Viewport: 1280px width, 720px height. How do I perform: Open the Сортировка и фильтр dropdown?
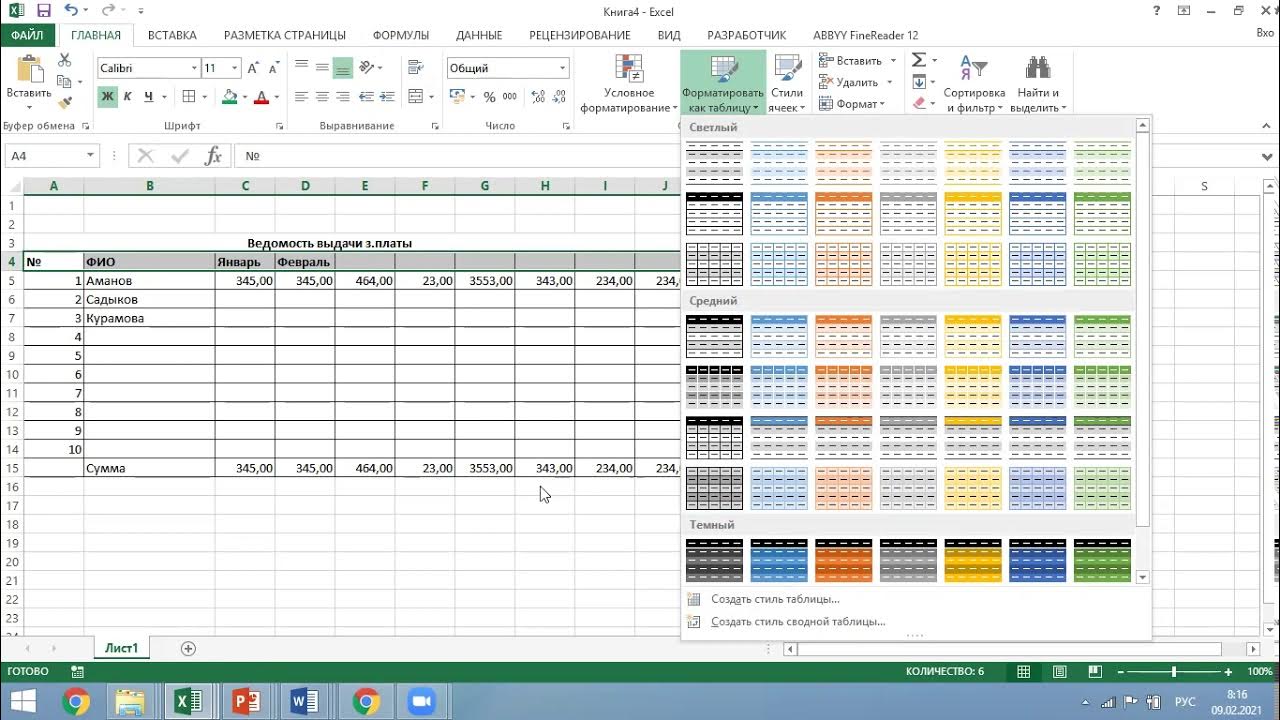973,83
